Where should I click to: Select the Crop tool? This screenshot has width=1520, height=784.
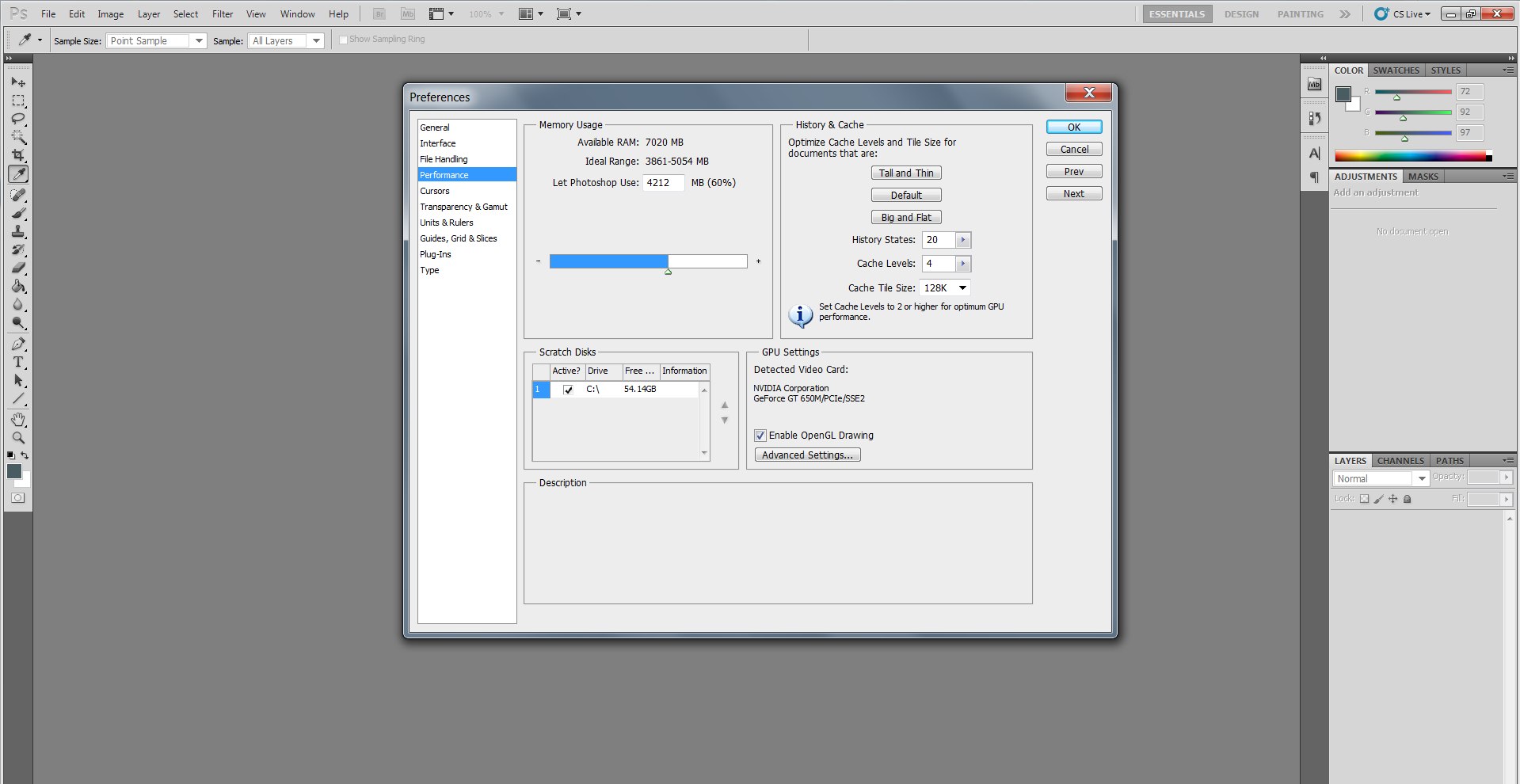tap(18, 155)
